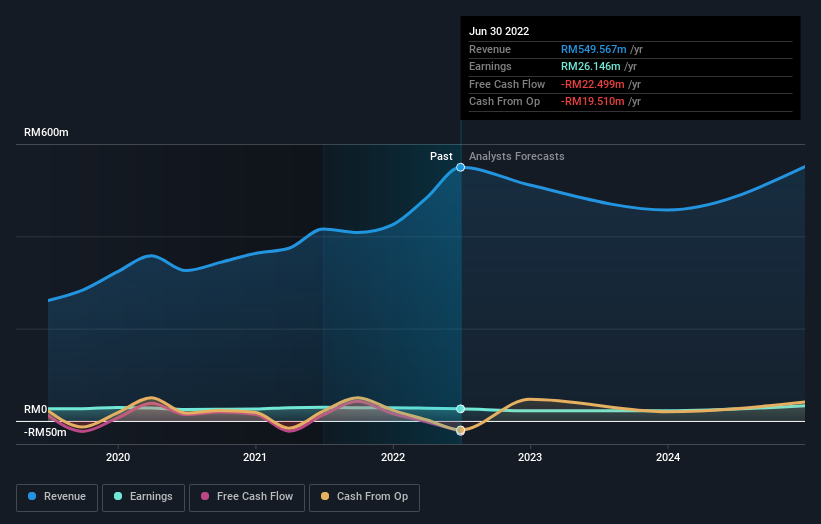821x524 pixels.
Task: Toggle the Free Cash Flow legend series
Action: click(247, 497)
